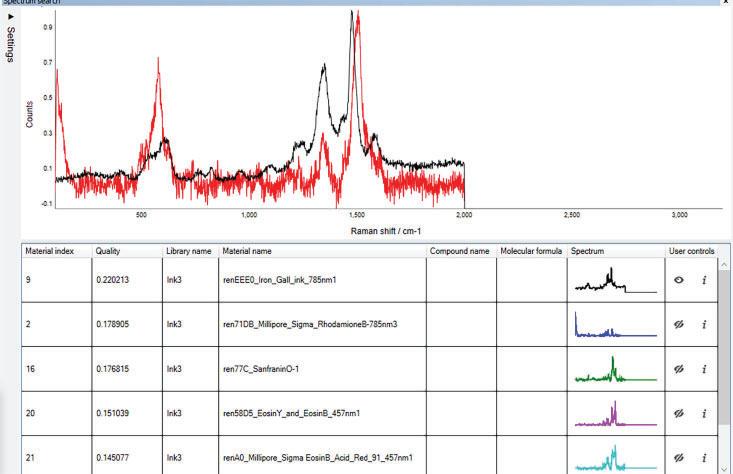The height and width of the screenshot is (474, 733).
Task: Show the EosinB_Acid_Red_91 spectrum on the plot
Action: pyautogui.click(x=679, y=458)
